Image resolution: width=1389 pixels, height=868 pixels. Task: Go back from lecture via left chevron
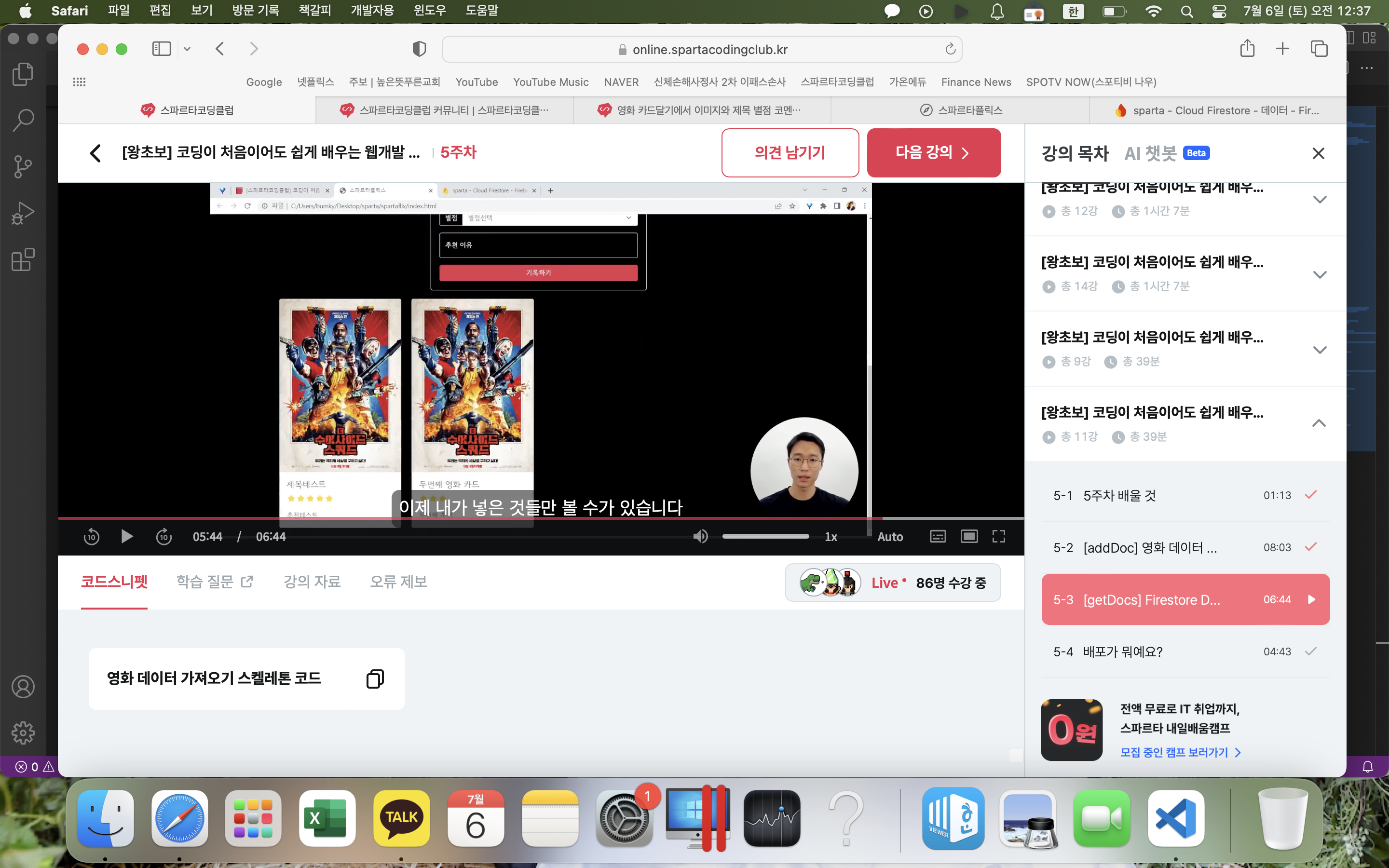pyautogui.click(x=95, y=153)
